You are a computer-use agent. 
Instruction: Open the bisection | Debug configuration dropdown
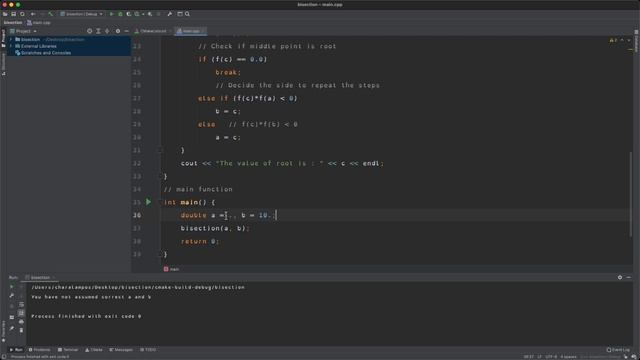pos(82,14)
